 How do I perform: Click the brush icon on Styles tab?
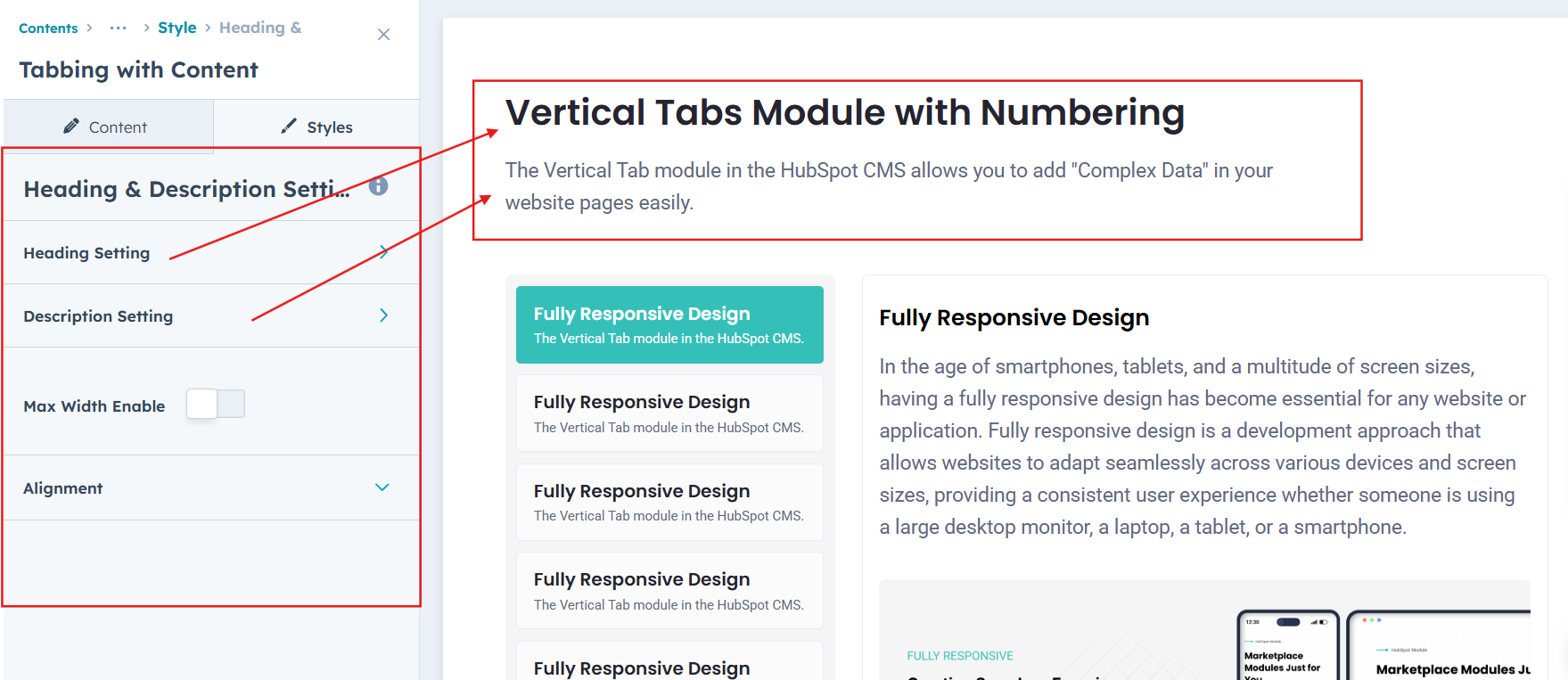pyautogui.click(x=288, y=127)
